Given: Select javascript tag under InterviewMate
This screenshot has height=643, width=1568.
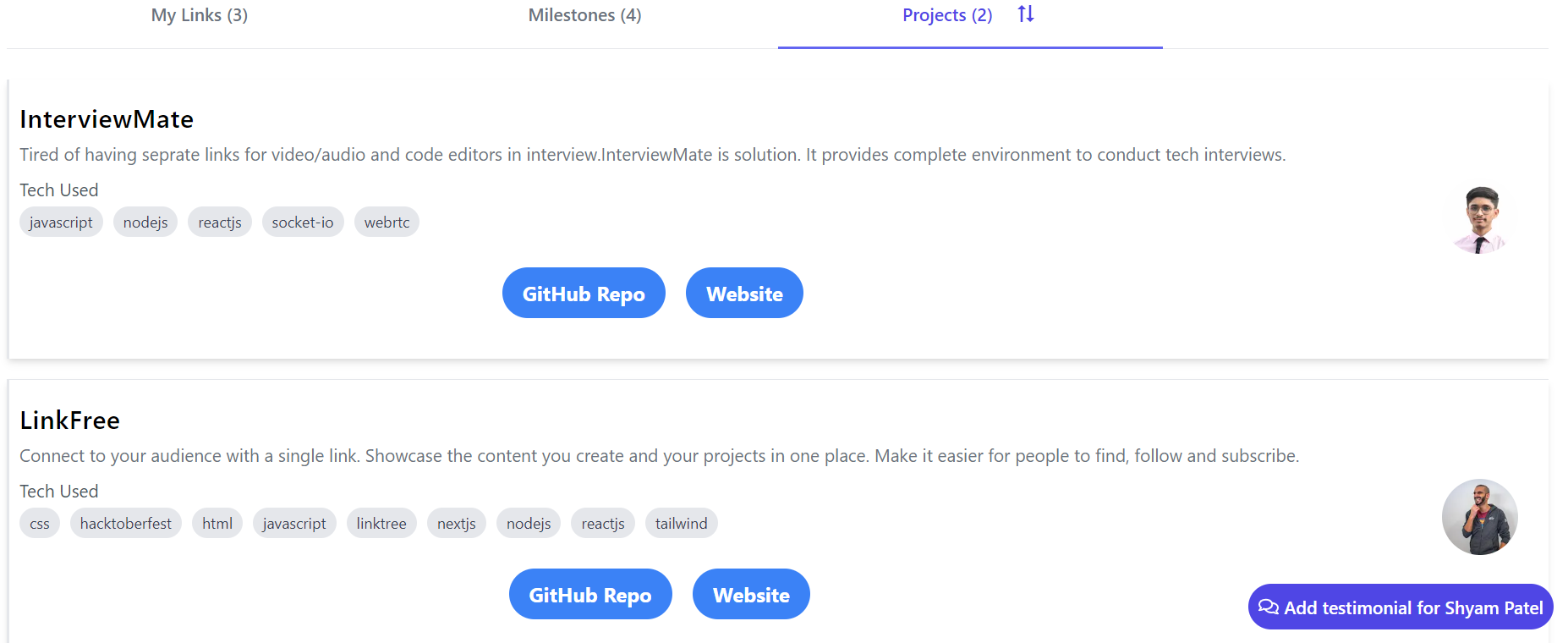Looking at the screenshot, I should (x=61, y=222).
